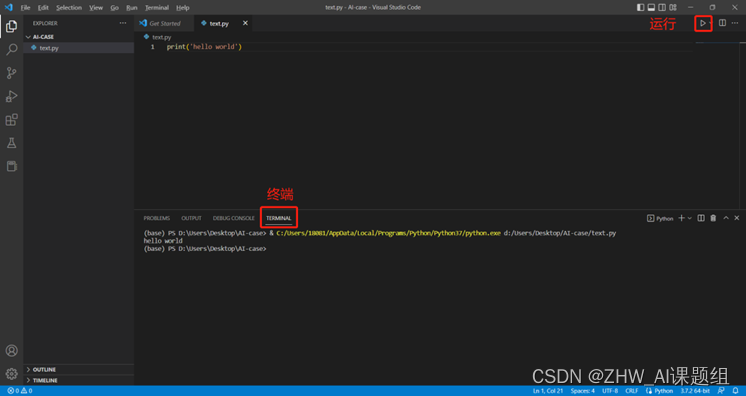Switch to the TERMINAL panel tab

(x=278, y=218)
